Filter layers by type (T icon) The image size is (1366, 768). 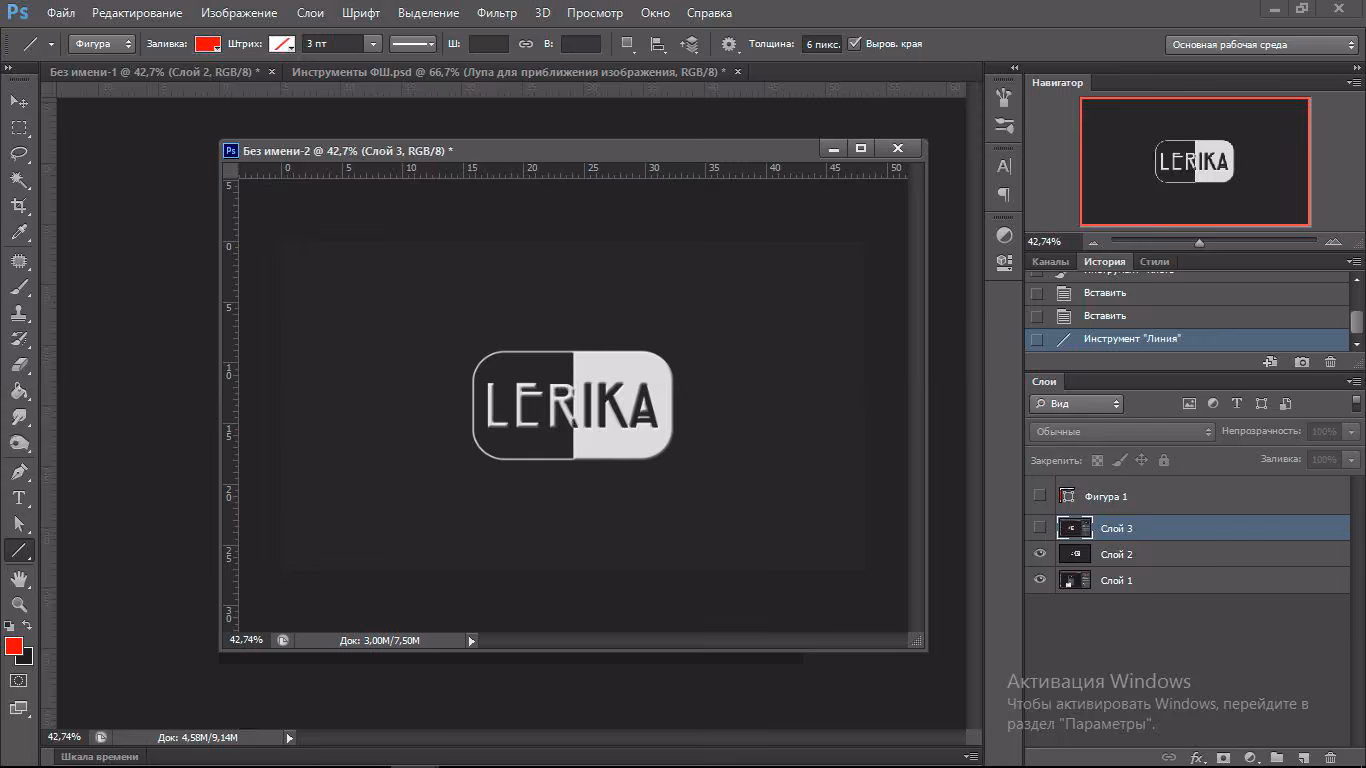[1237, 404]
